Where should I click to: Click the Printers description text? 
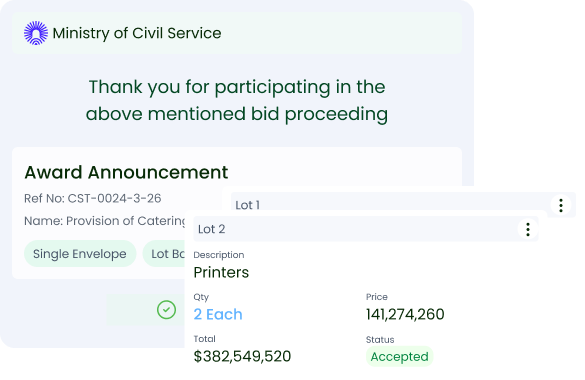coord(221,272)
